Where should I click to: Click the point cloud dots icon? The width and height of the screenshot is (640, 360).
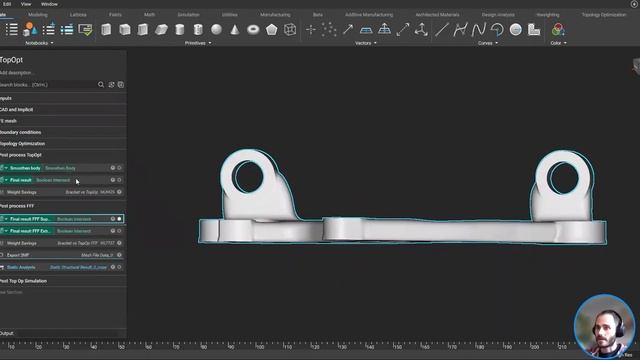[329, 29]
